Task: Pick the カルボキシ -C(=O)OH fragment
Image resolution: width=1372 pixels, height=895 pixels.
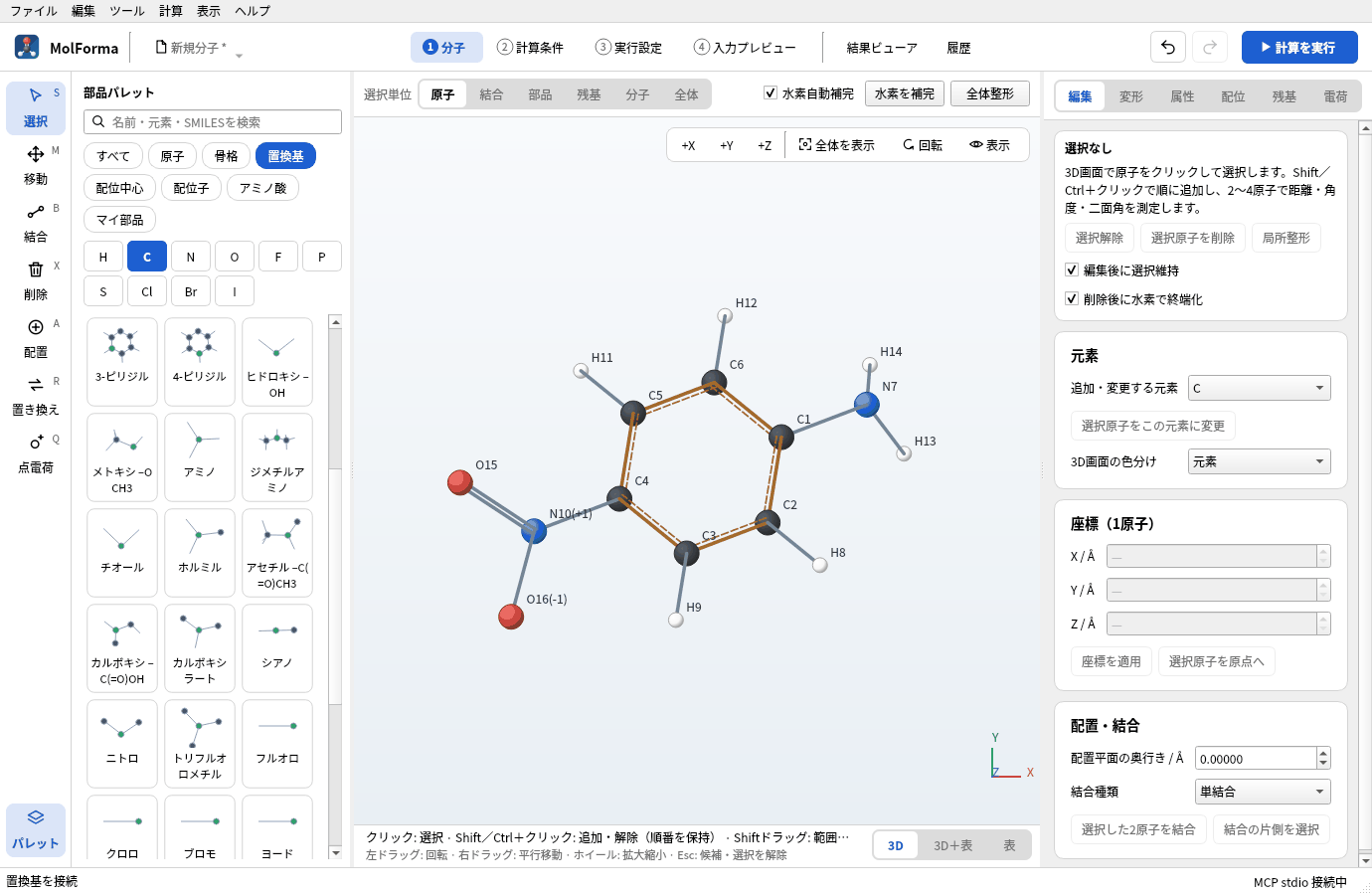Action: click(122, 648)
